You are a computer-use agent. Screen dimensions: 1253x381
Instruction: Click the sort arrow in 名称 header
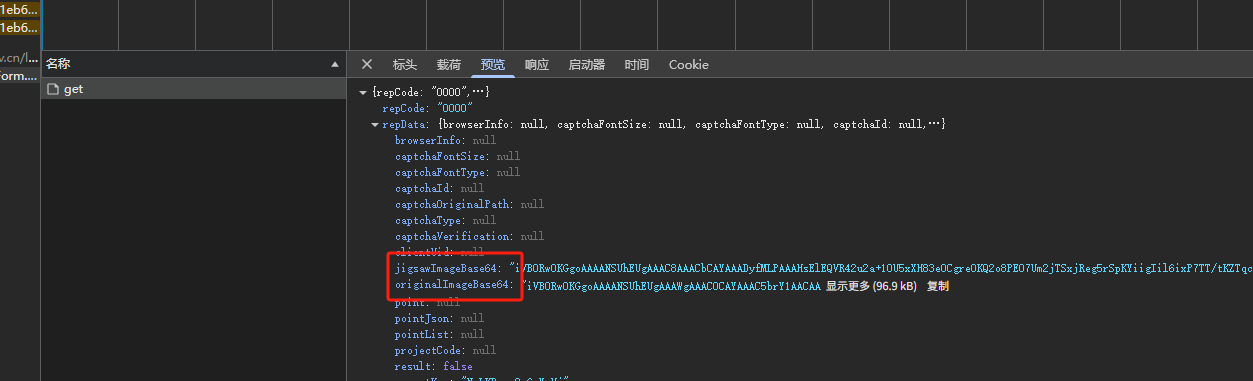(x=335, y=64)
